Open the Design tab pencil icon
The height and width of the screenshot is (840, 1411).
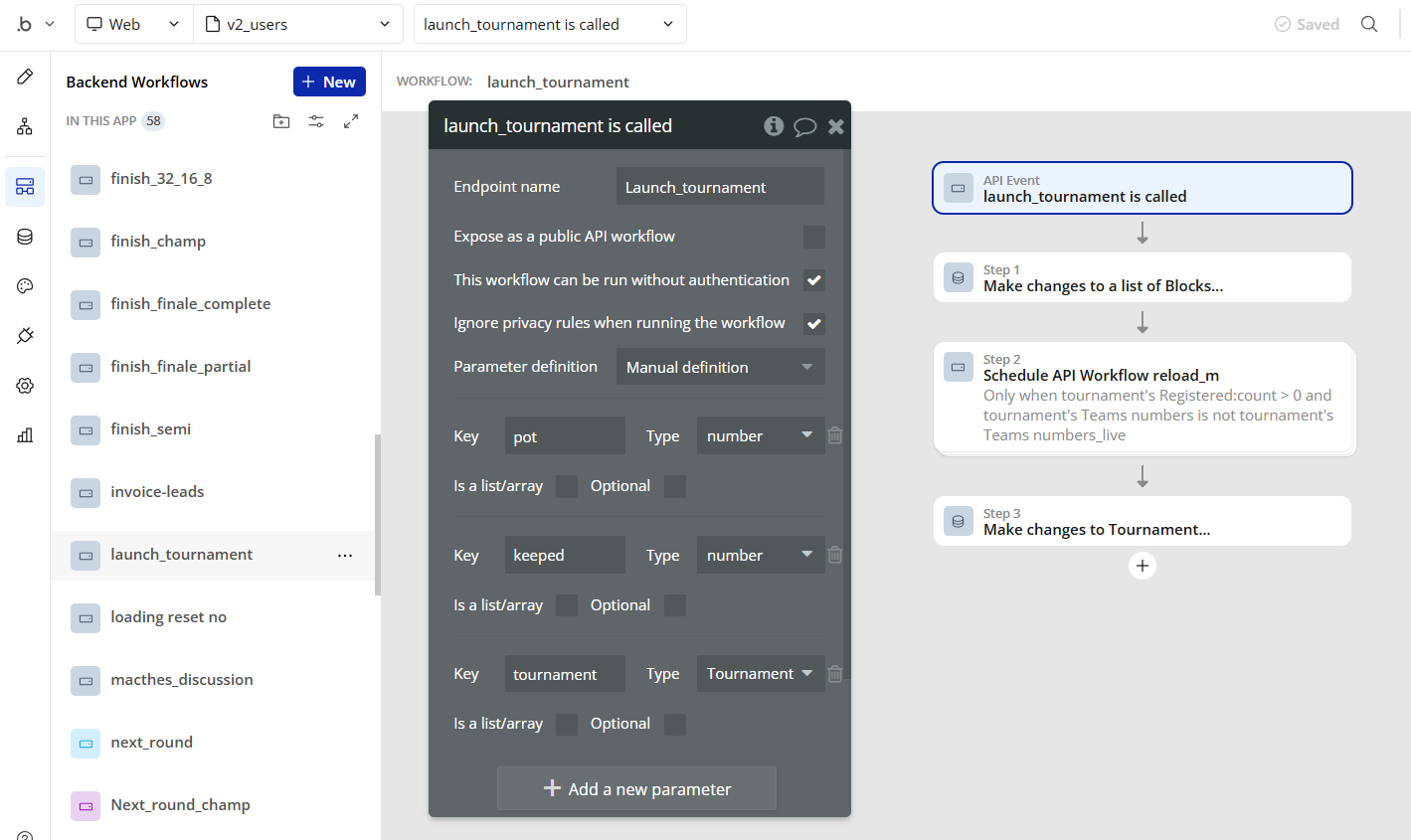(25, 78)
